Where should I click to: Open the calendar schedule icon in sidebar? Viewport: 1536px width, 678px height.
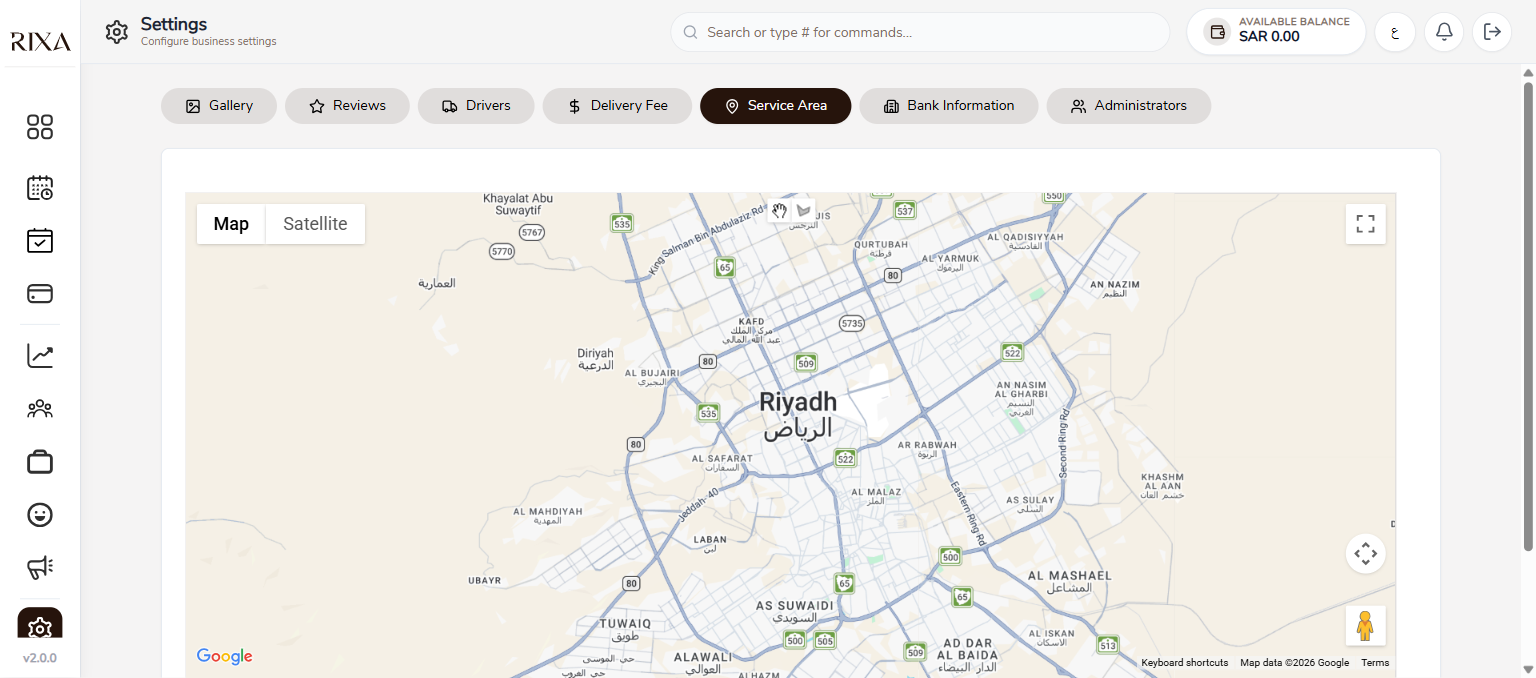[x=40, y=187]
